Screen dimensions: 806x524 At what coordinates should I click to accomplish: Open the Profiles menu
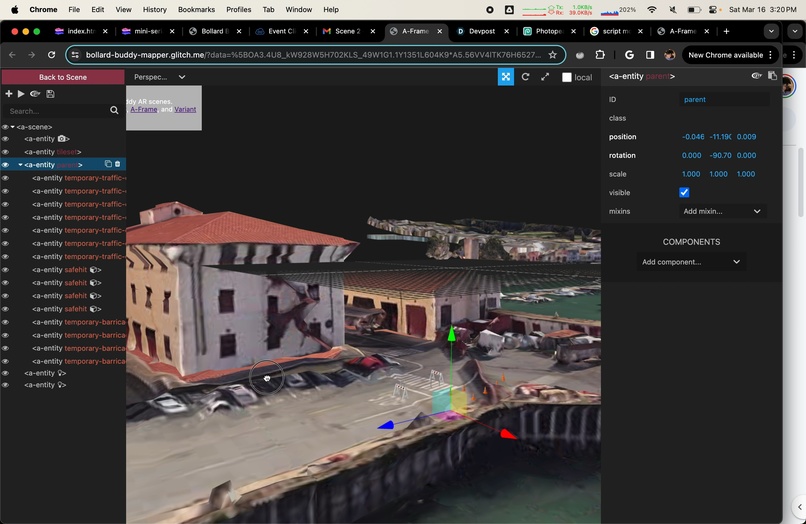coord(239,9)
